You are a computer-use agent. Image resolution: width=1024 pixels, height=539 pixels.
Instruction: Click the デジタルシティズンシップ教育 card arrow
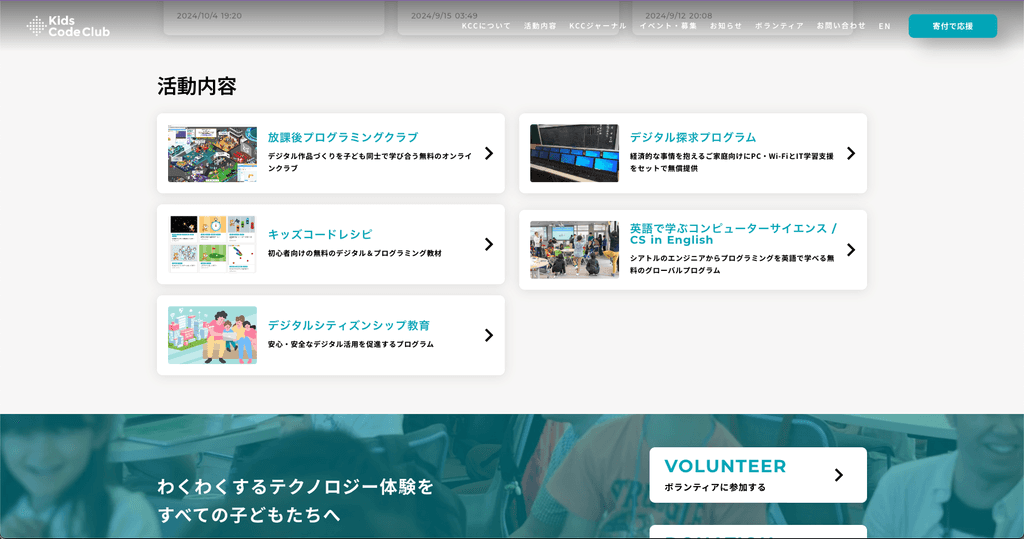click(489, 335)
